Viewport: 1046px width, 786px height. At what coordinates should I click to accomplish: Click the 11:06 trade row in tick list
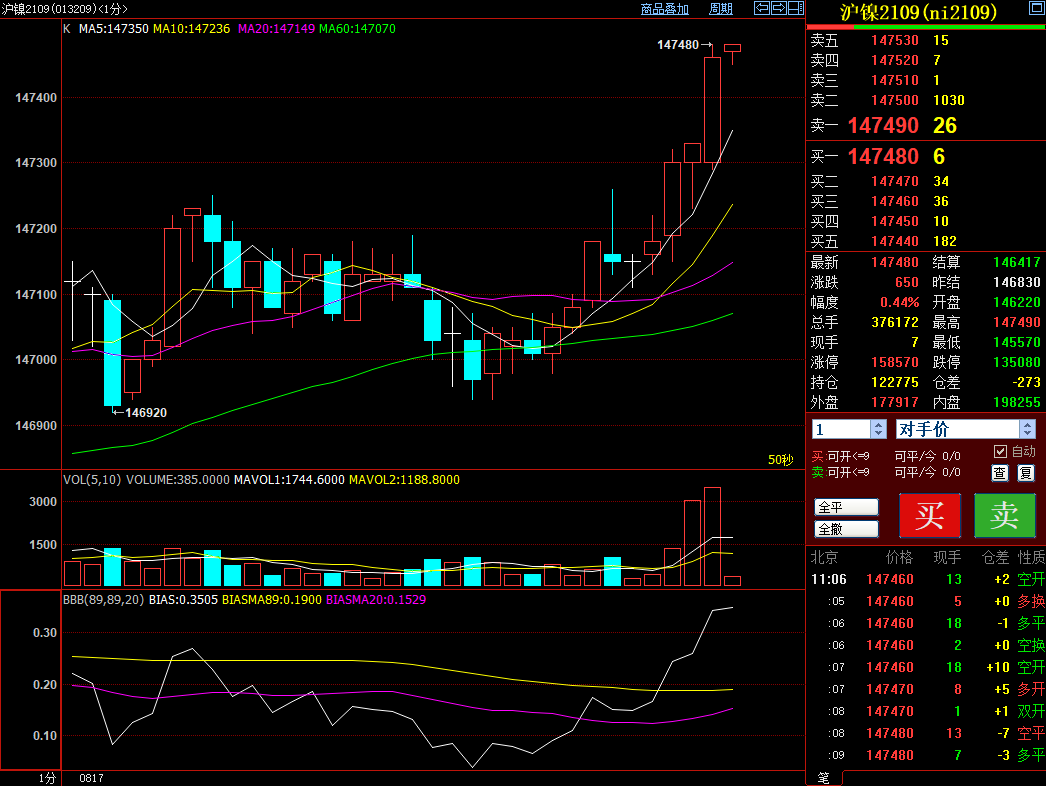(927, 580)
